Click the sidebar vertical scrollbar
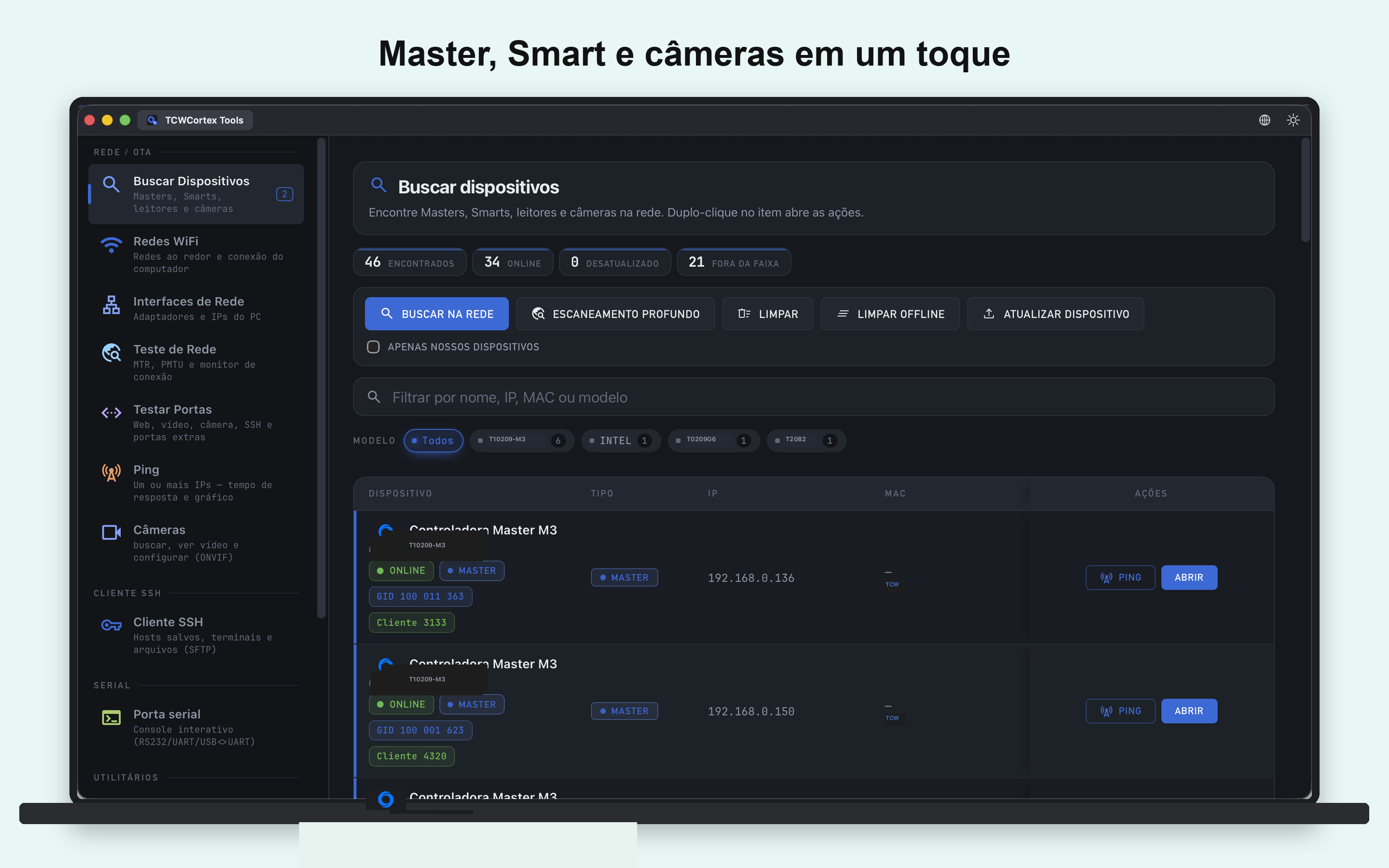The height and width of the screenshot is (868, 1389). 321,378
